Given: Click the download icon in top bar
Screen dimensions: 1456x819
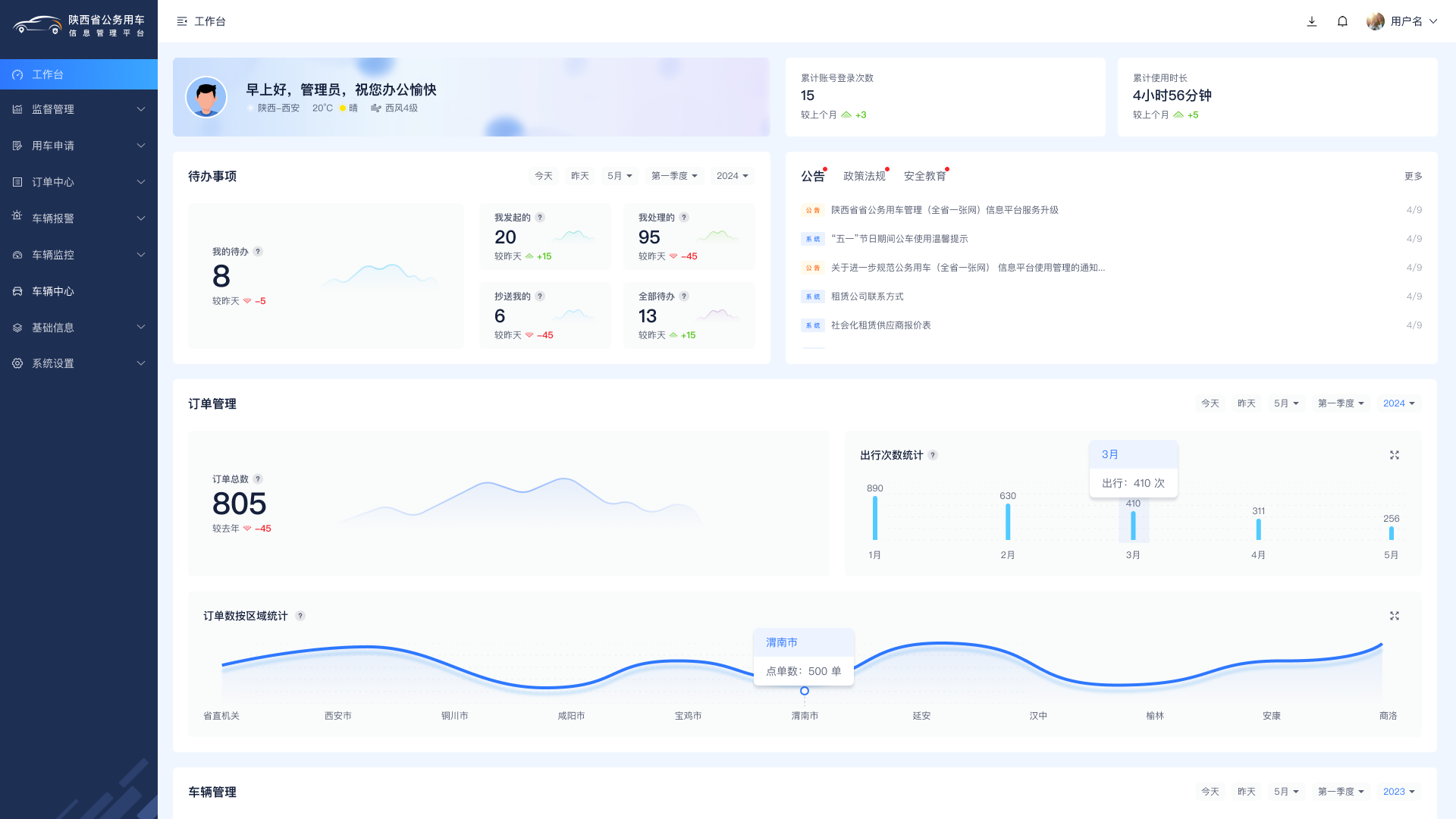Looking at the screenshot, I should pos(1312,21).
